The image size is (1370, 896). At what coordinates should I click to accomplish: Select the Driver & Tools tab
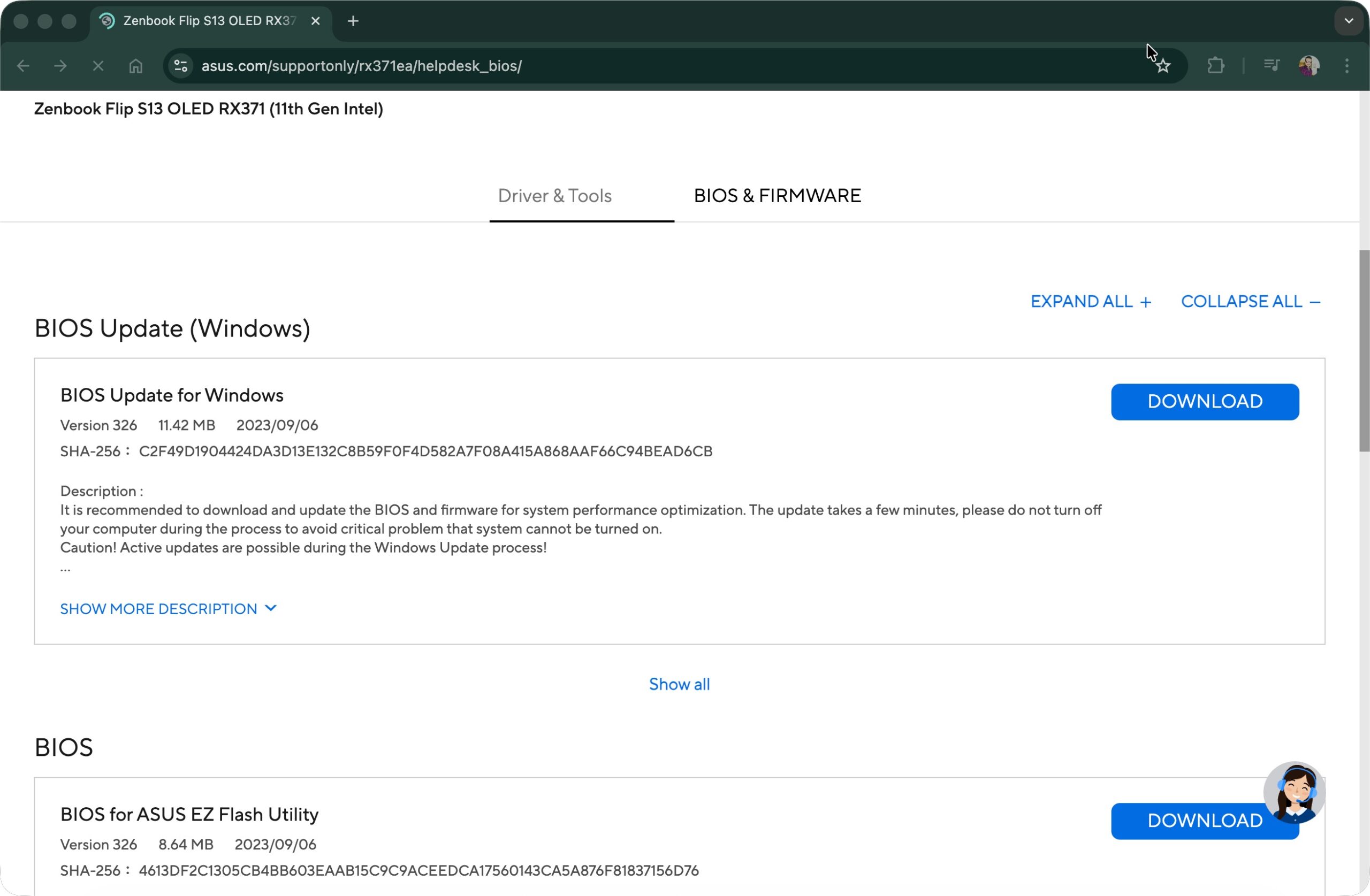click(554, 196)
